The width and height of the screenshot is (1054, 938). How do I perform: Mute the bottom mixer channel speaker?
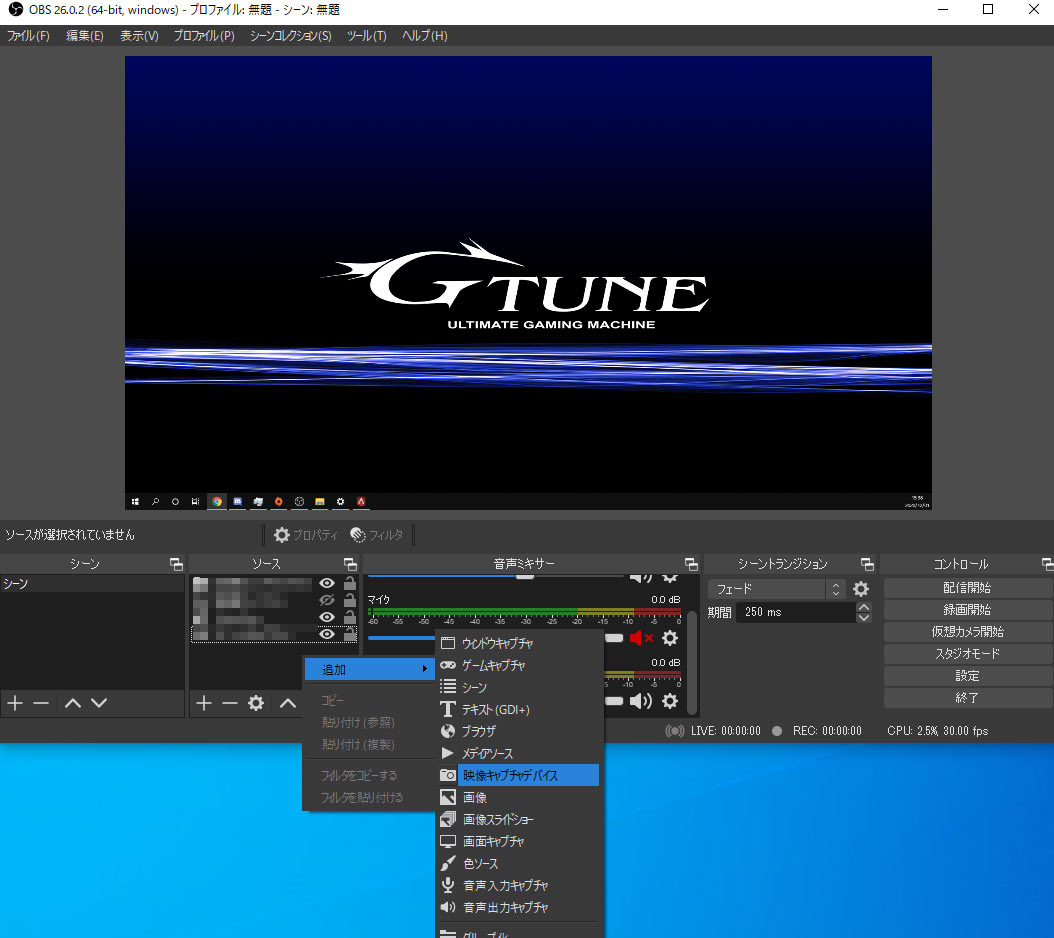[641, 701]
